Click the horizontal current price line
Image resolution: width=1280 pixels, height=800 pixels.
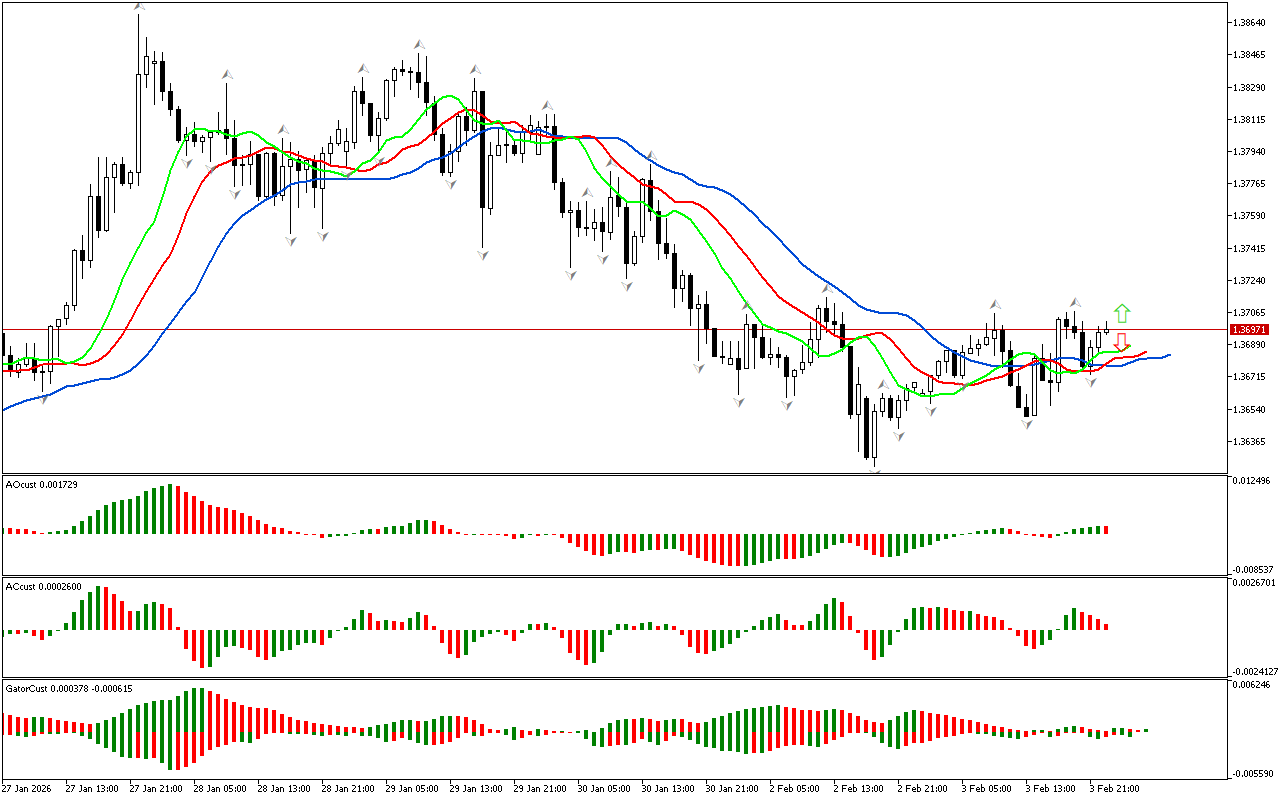(600, 330)
